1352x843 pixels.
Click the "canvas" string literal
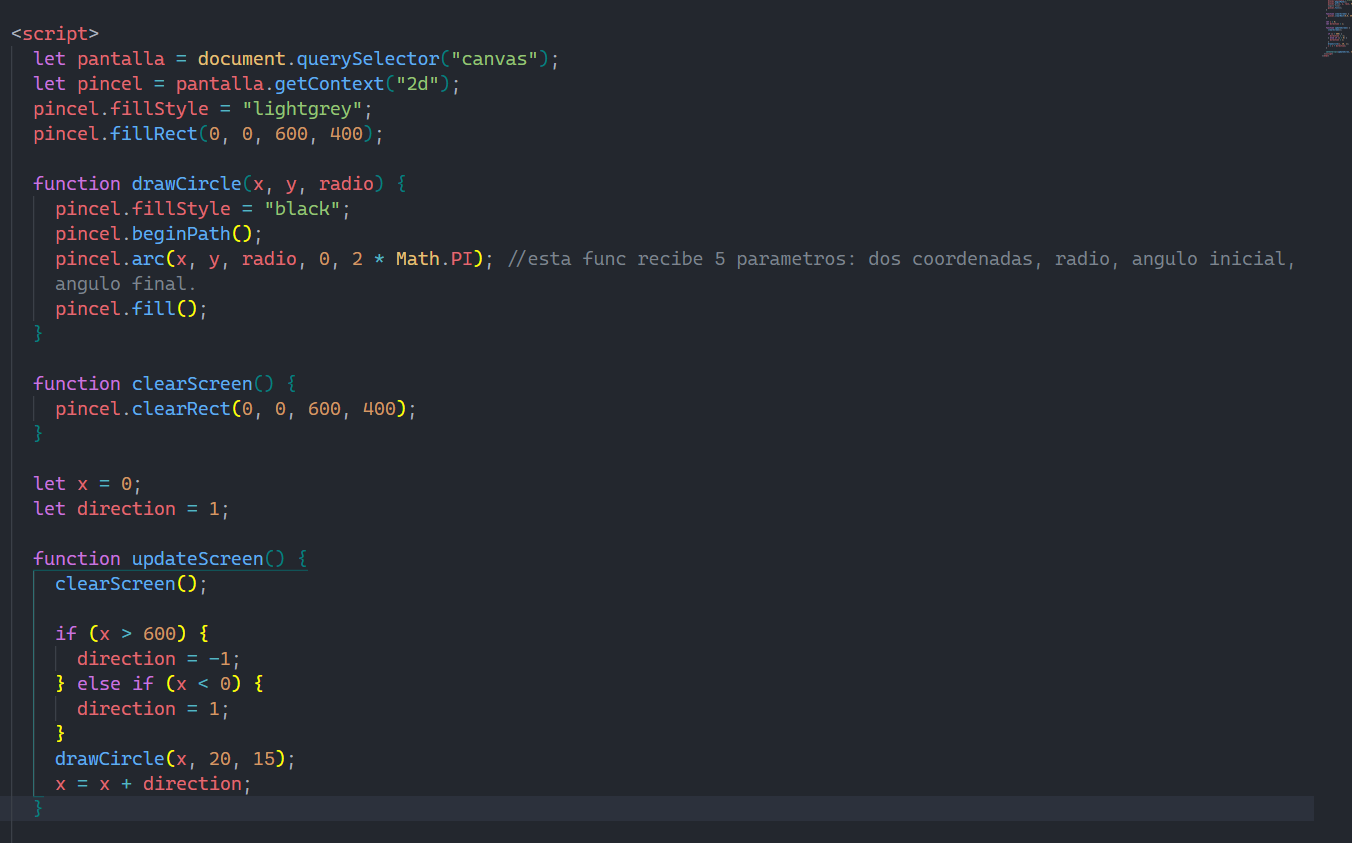coord(495,59)
